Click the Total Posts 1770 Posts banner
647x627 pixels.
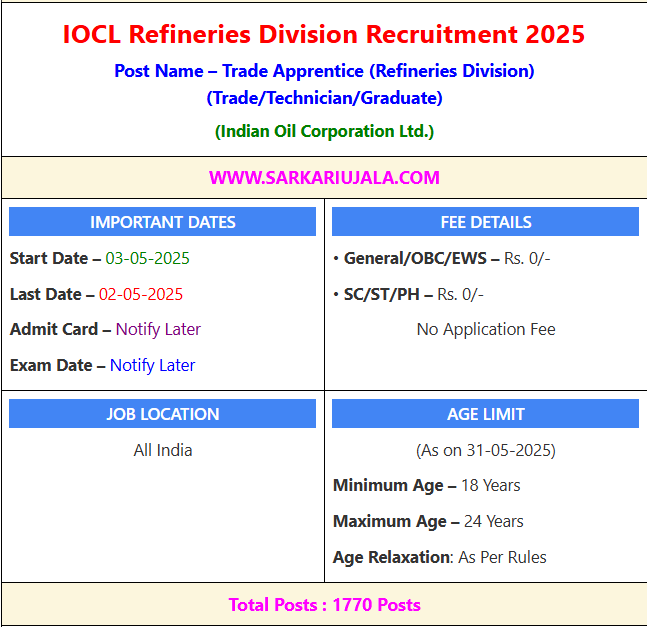pyautogui.click(x=324, y=605)
